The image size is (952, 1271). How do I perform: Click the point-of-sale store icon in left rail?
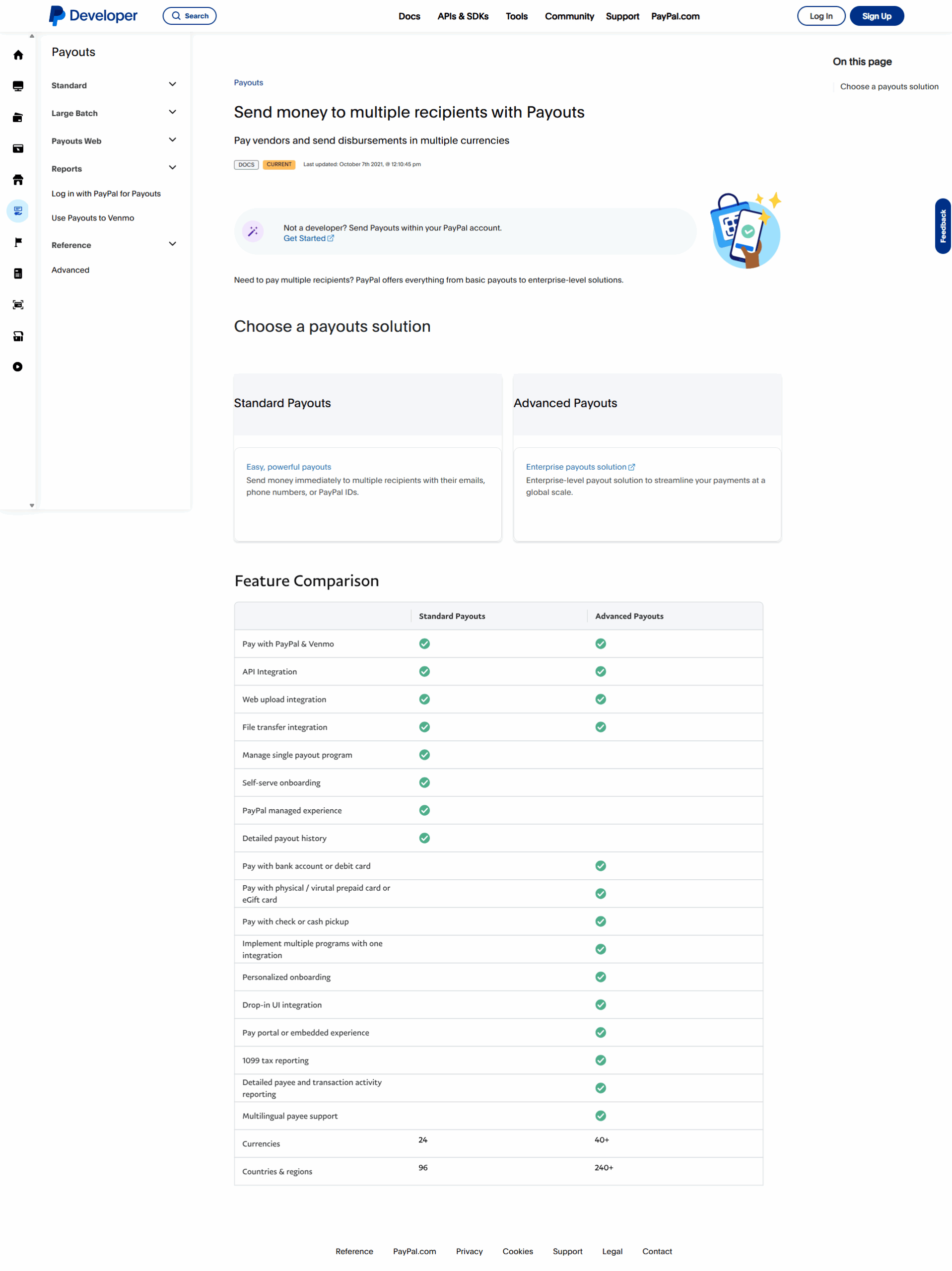click(x=18, y=336)
